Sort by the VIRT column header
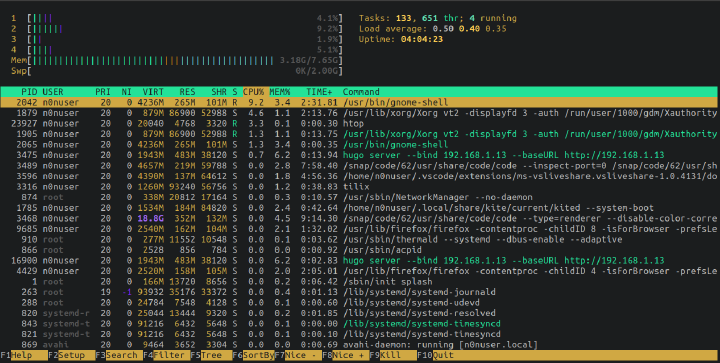The image size is (720, 363). pos(153,92)
